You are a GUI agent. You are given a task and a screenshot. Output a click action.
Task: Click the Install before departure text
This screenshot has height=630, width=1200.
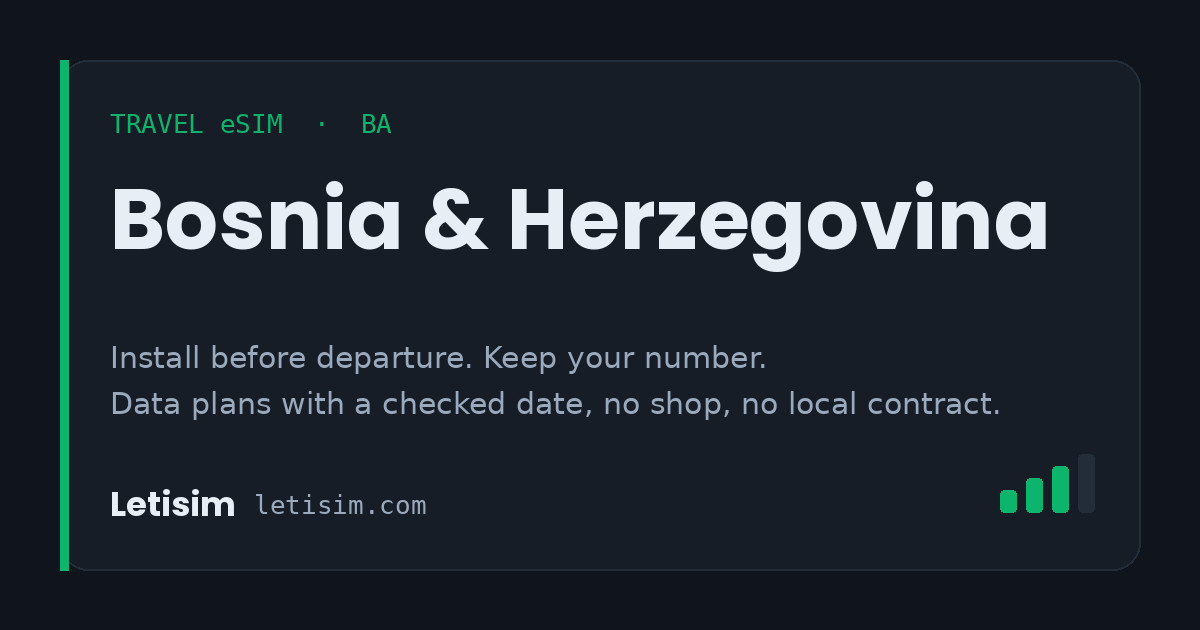click(293, 358)
